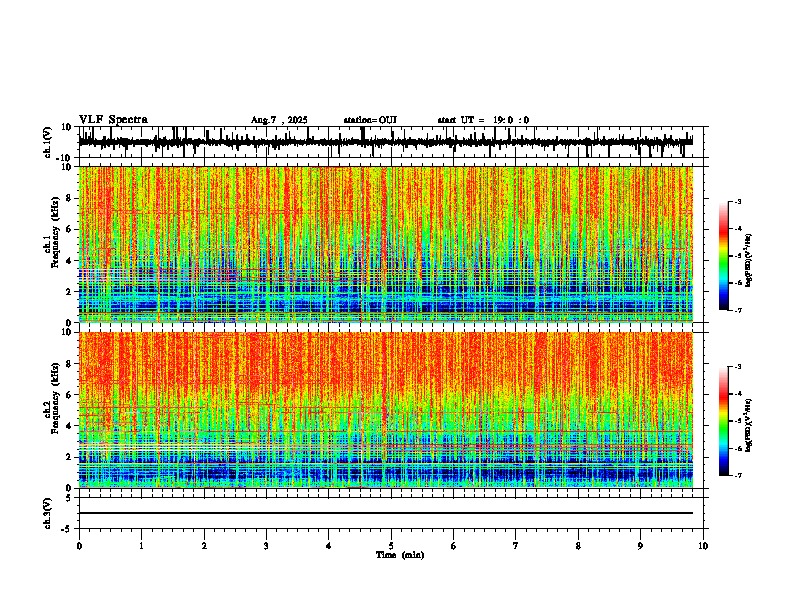The width and height of the screenshot is (792, 612).
Task: Click the time axis tick label "6"
Action: click(454, 546)
